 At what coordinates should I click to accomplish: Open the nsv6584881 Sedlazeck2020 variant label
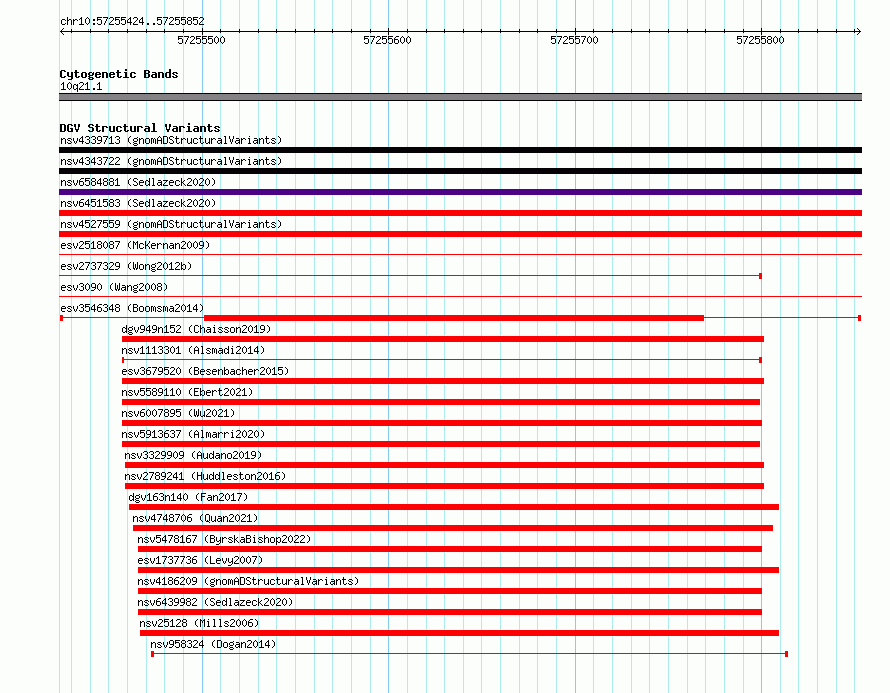pos(138,182)
